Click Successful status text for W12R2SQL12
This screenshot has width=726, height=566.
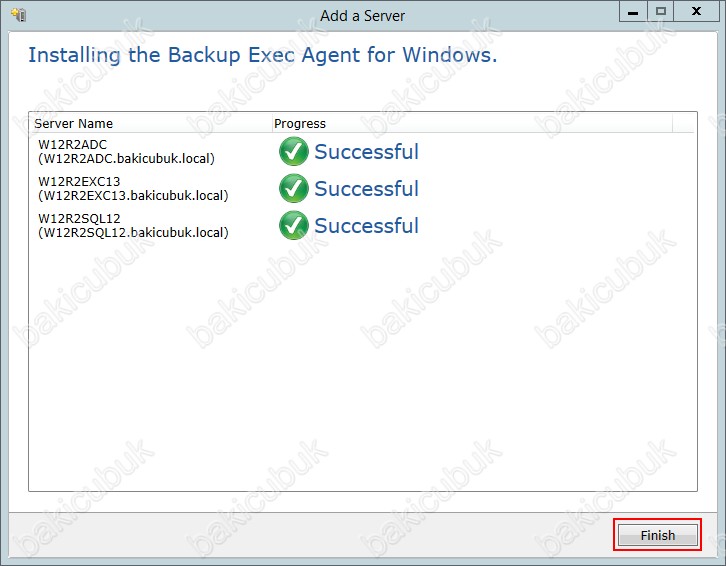coord(366,226)
